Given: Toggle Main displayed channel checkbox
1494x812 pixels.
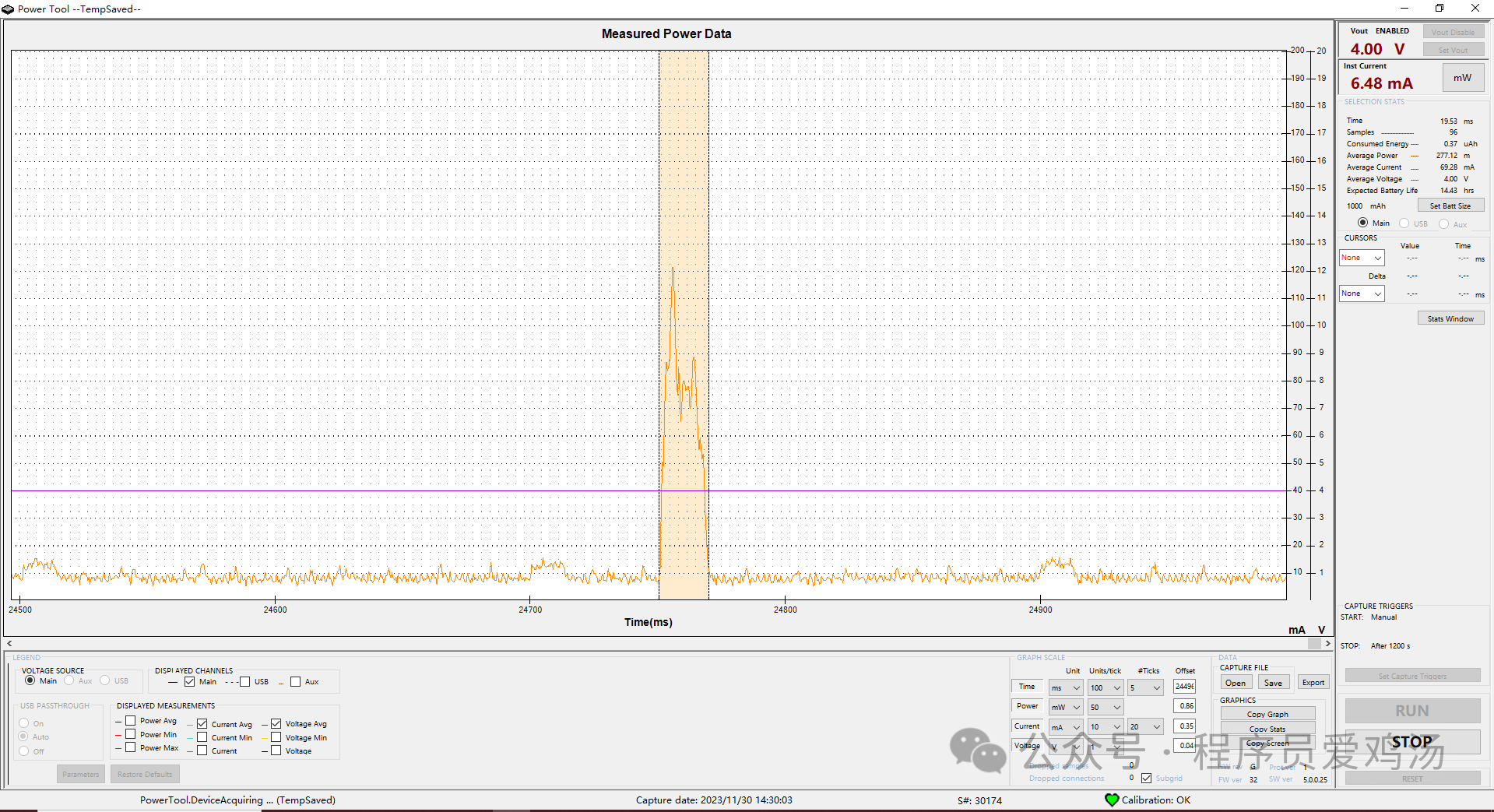Looking at the screenshot, I should pyautogui.click(x=190, y=682).
